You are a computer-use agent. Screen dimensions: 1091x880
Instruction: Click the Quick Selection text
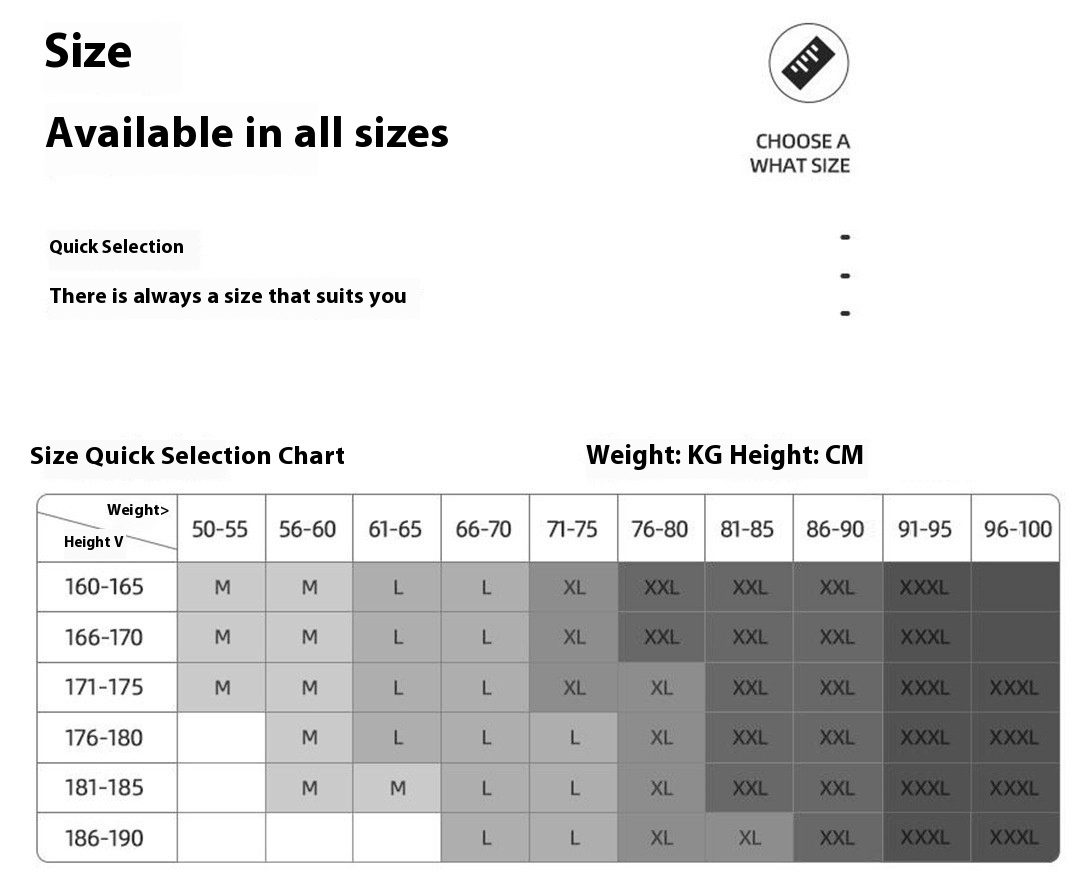coord(116,246)
